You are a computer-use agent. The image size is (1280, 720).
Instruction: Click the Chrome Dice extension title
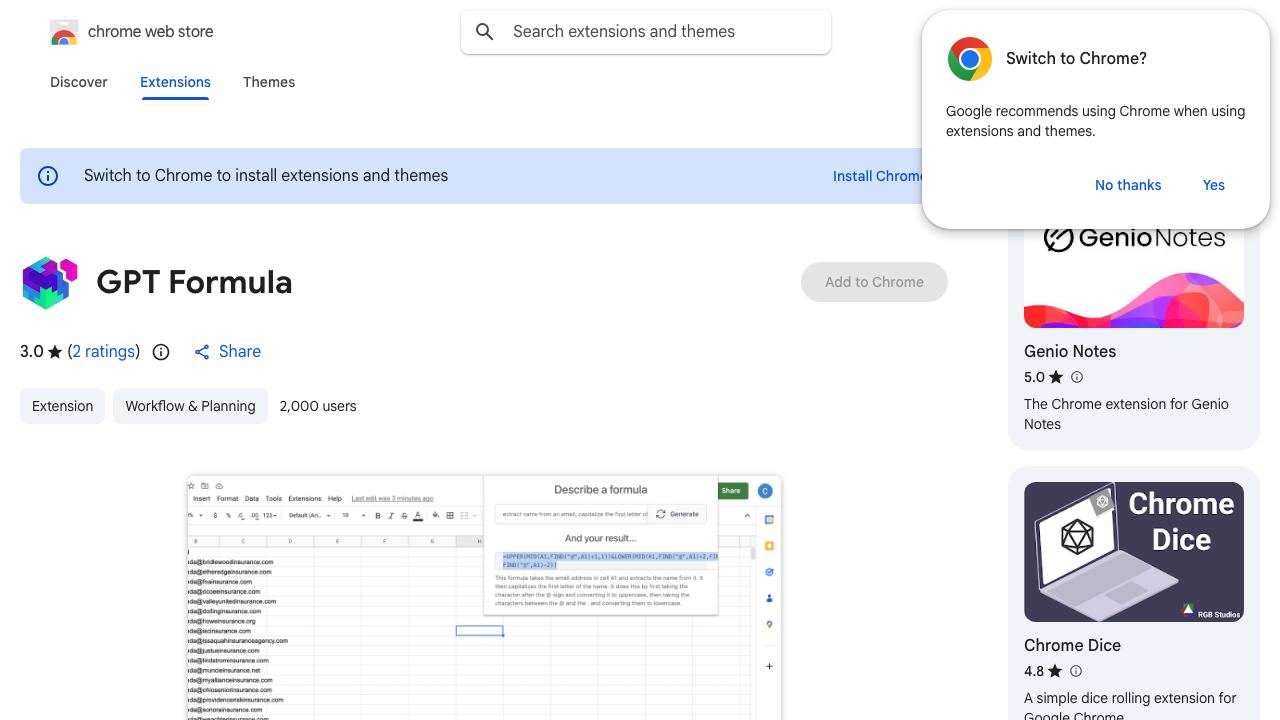click(x=1072, y=645)
